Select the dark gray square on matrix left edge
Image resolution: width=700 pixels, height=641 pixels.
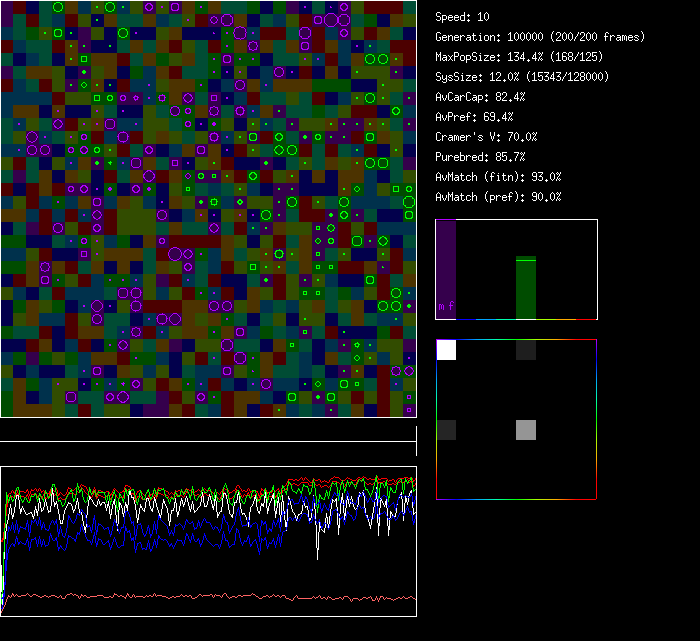(x=446, y=430)
